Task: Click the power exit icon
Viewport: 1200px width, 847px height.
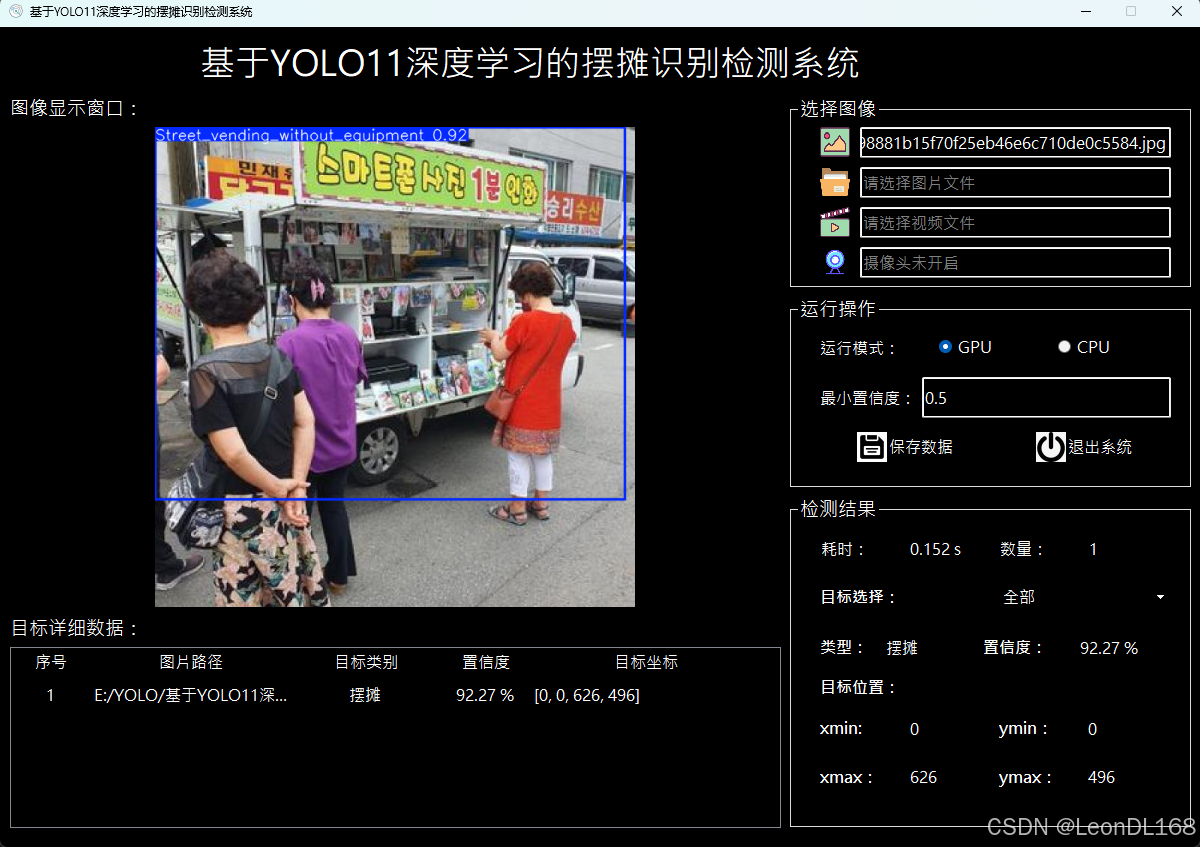Action: (x=1051, y=447)
